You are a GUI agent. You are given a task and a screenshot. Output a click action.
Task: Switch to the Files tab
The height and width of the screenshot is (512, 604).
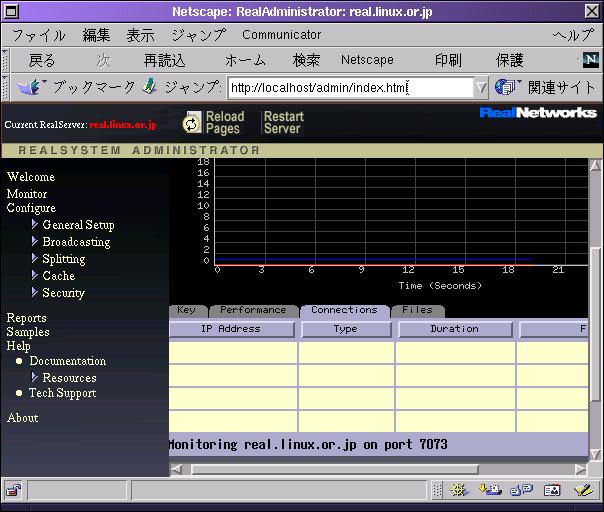tap(418, 311)
